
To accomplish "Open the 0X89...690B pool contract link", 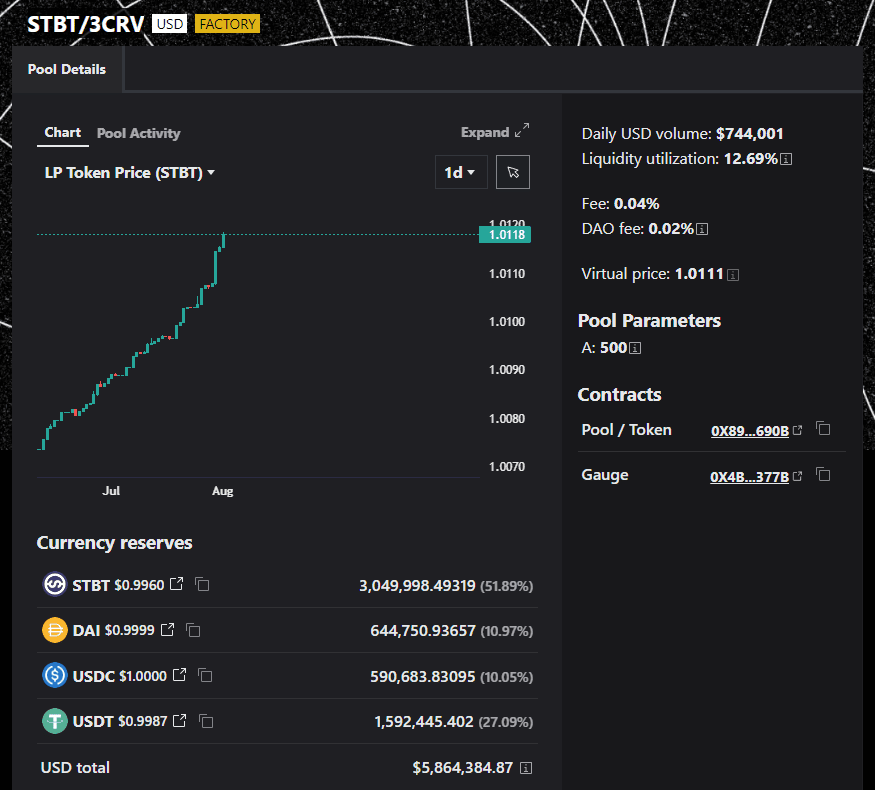I will (x=749, y=431).
